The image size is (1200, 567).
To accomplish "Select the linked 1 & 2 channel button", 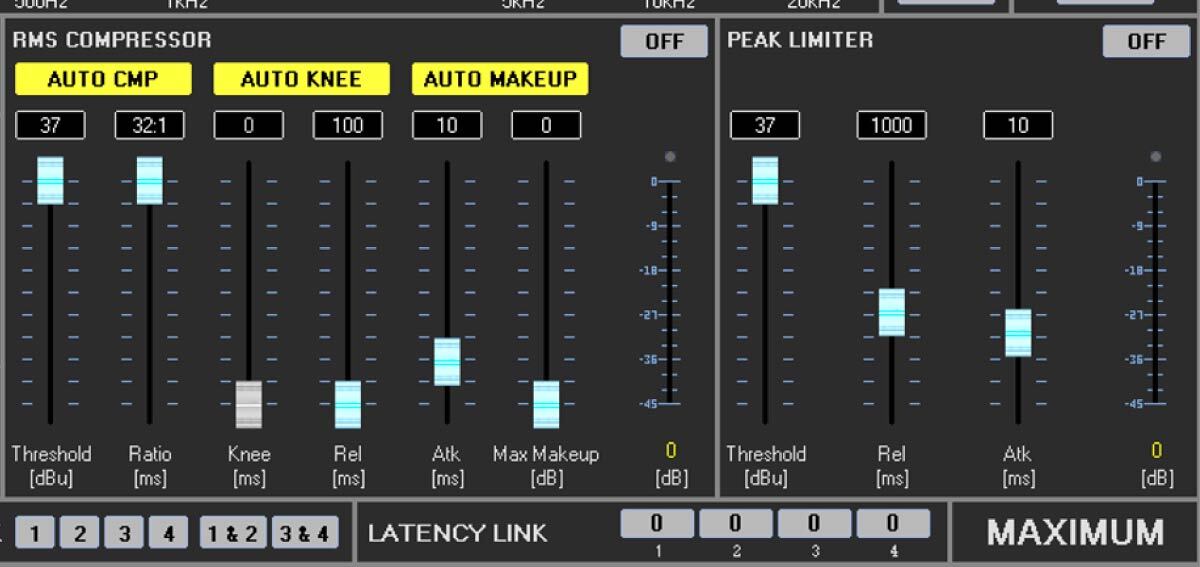I will coord(233,533).
